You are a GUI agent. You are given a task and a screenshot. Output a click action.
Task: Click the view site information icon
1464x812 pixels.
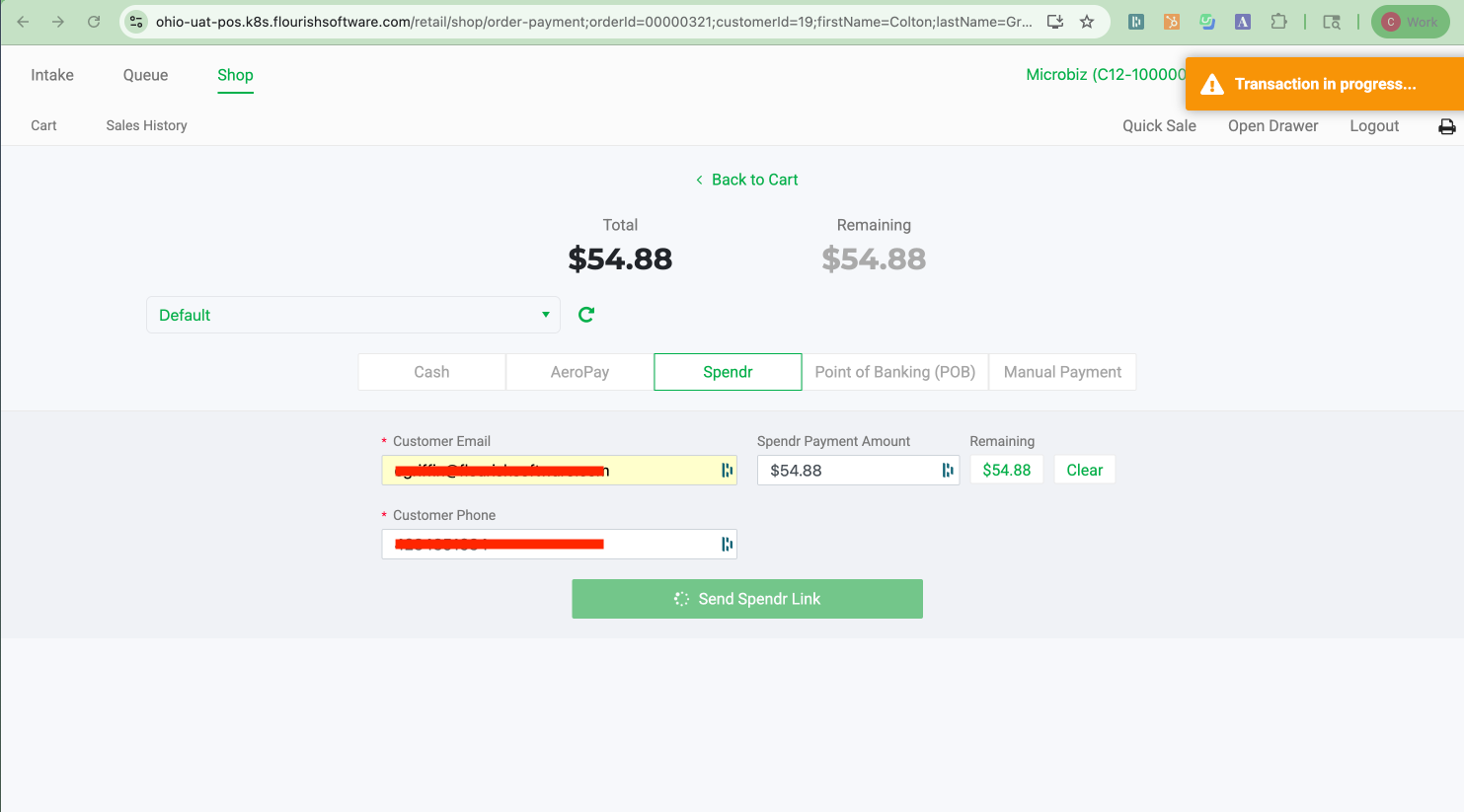137,22
